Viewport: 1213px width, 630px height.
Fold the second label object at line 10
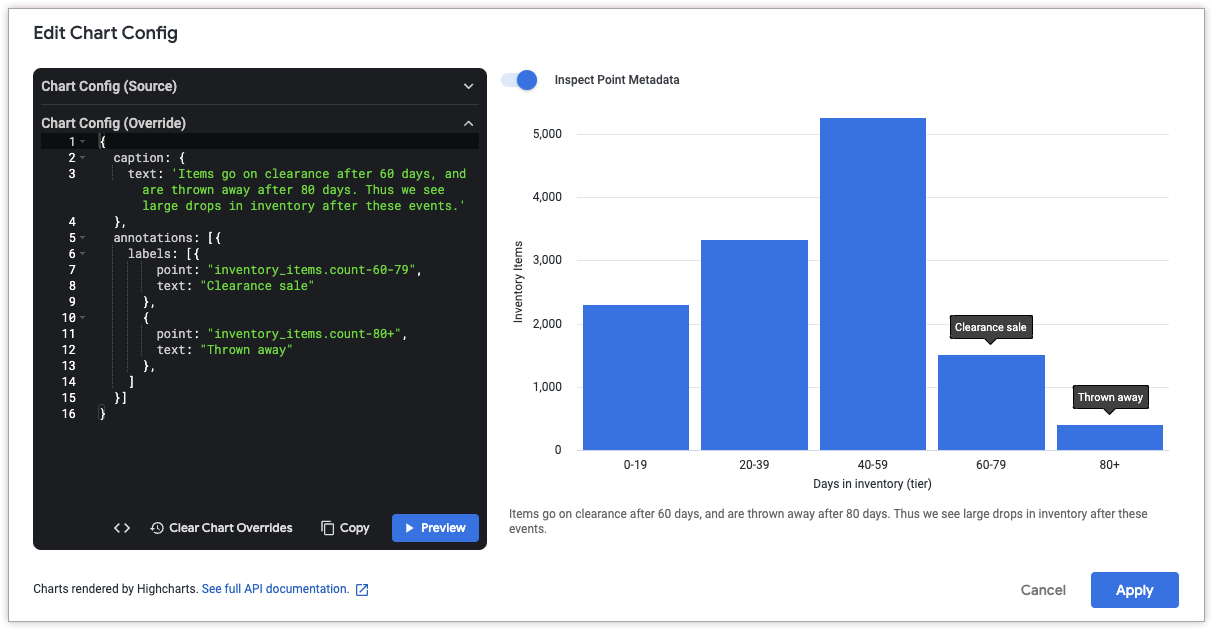coord(82,318)
